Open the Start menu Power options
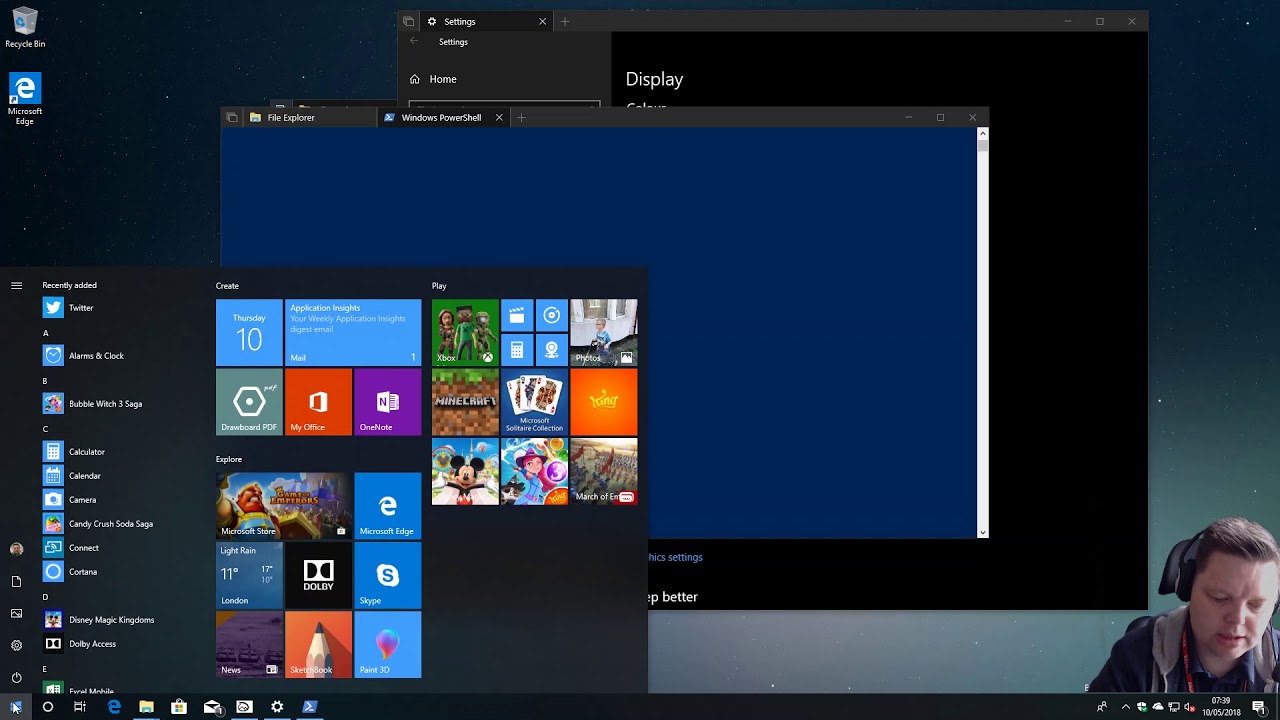This screenshot has width=1280, height=720. tap(16, 678)
